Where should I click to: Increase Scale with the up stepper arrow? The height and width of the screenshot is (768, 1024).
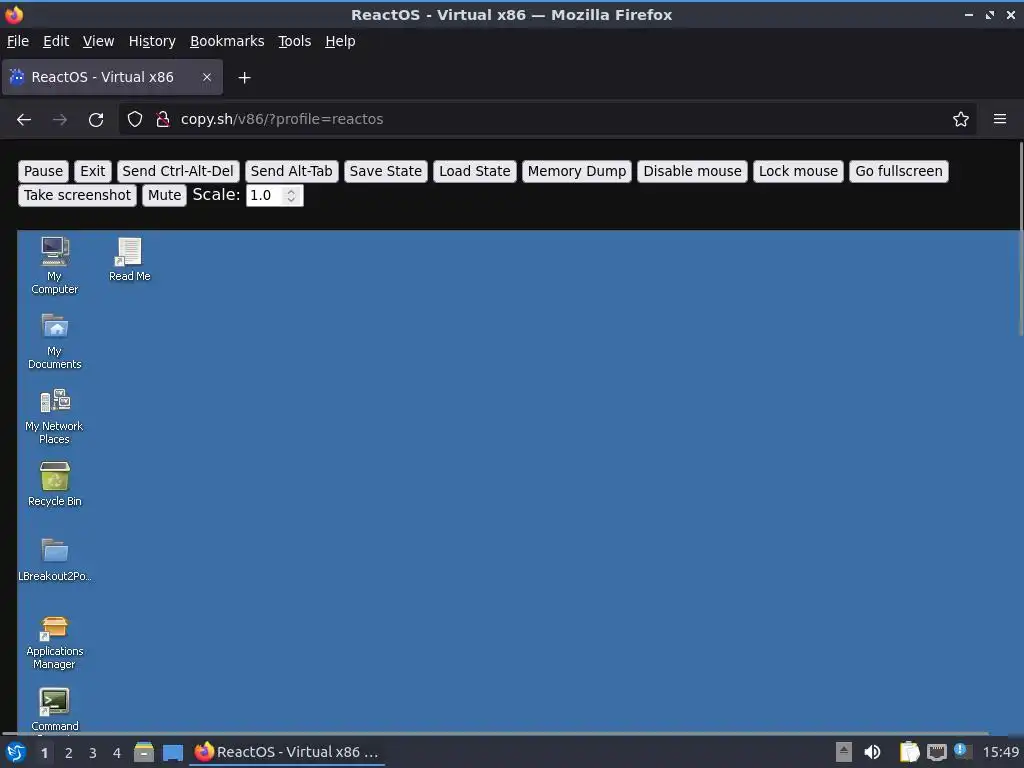click(x=291, y=191)
